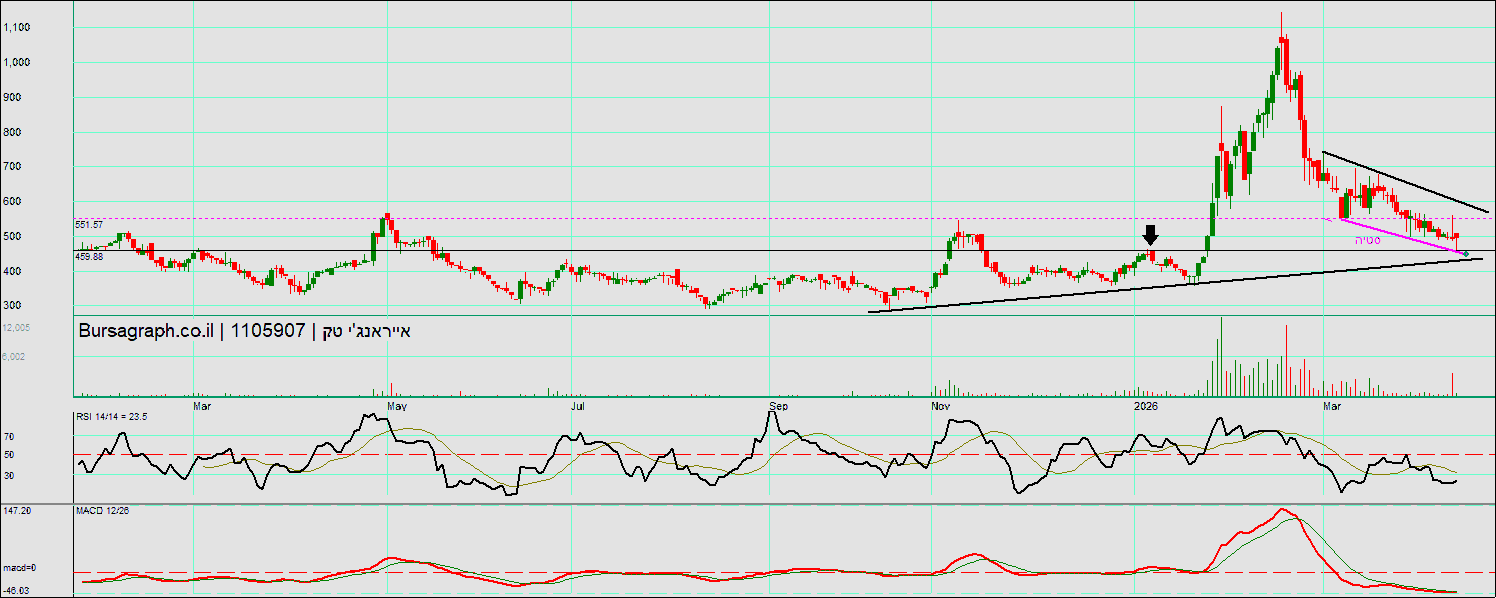Screen dimensions: 1496x598
Task: Select the 2026 year marker on the time axis
Action: click(1145, 406)
